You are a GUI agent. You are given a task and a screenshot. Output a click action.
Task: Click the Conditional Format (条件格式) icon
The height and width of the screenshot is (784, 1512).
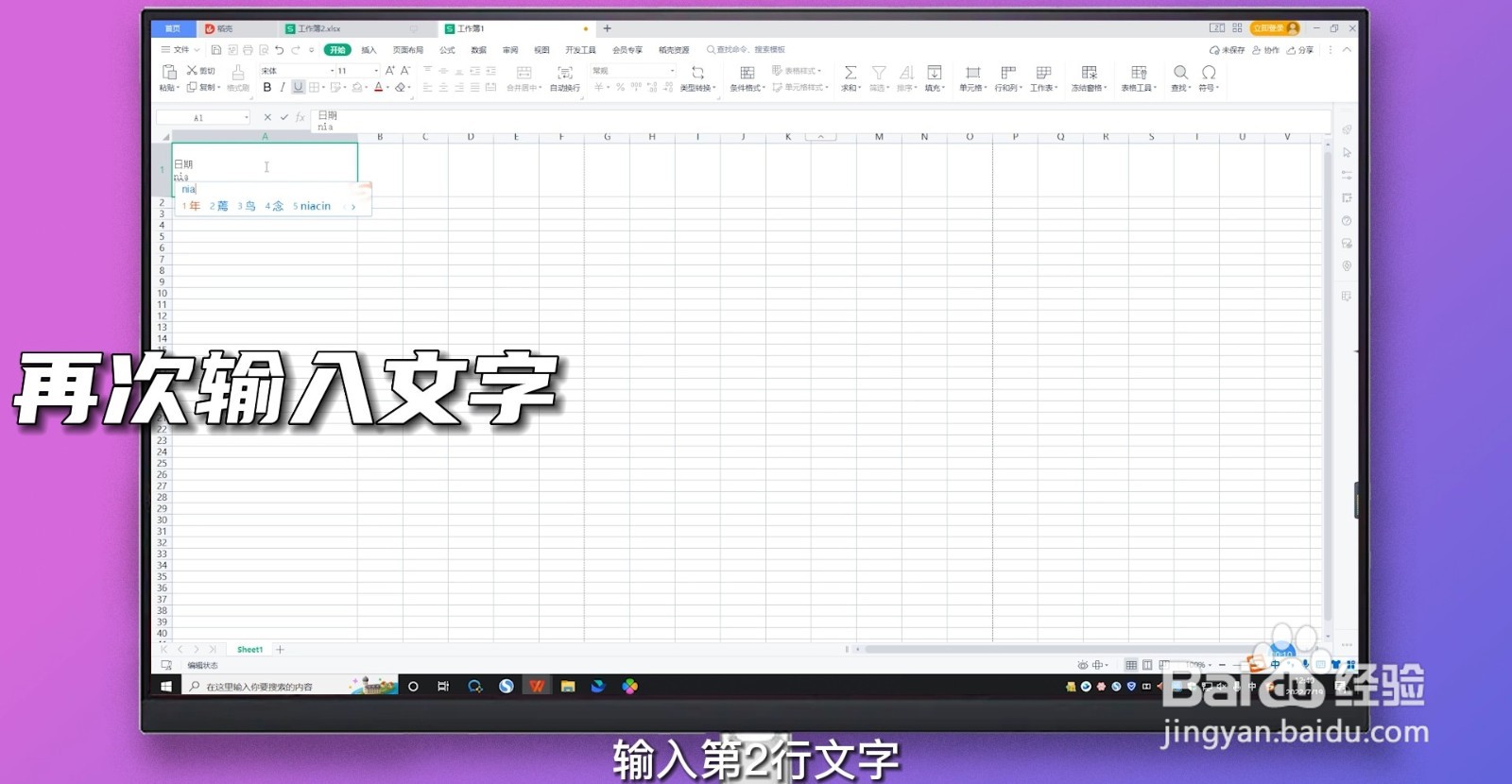pos(747,73)
